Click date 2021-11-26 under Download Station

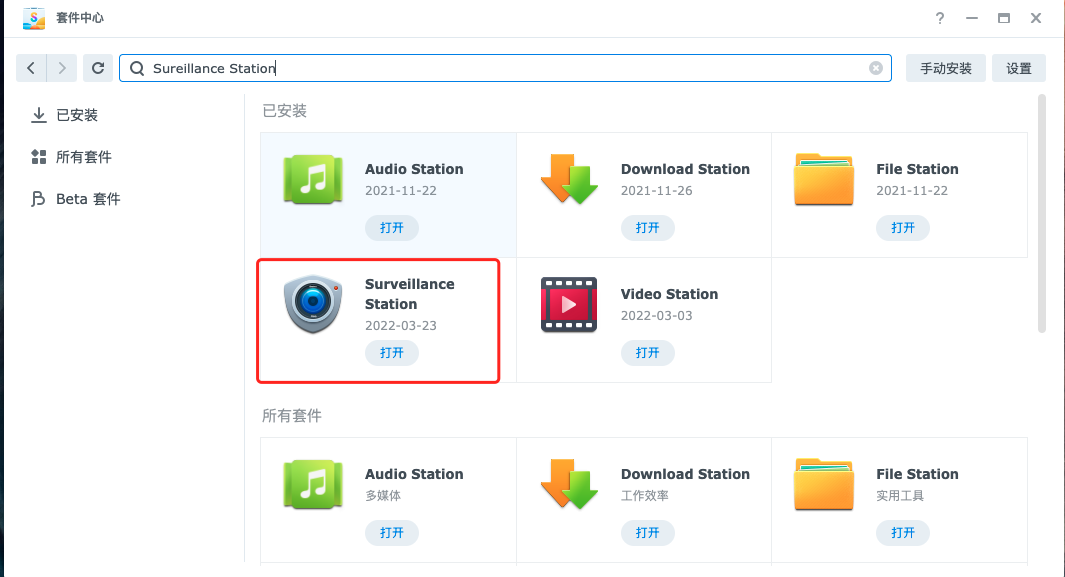tap(656, 191)
